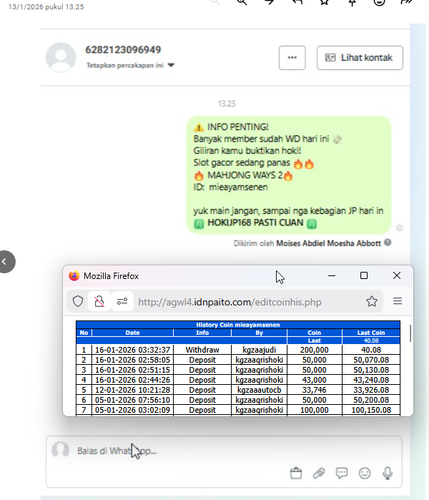The width and height of the screenshot is (429, 500).
Task: Click the info icon beside Moesha Abbott
Action: [387, 242]
